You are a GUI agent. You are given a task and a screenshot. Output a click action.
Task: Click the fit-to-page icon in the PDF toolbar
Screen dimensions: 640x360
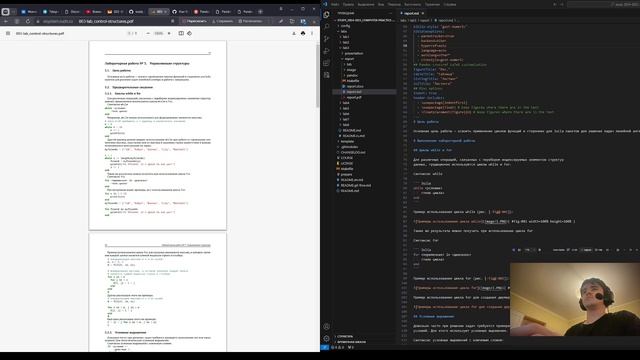point(181,33)
